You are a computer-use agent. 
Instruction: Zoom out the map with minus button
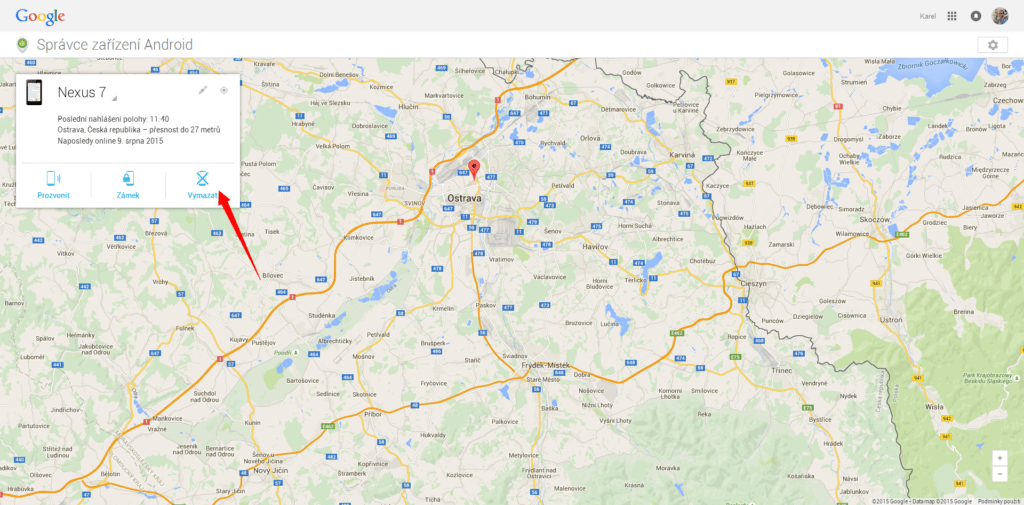pyautogui.click(x=999, y=473)
